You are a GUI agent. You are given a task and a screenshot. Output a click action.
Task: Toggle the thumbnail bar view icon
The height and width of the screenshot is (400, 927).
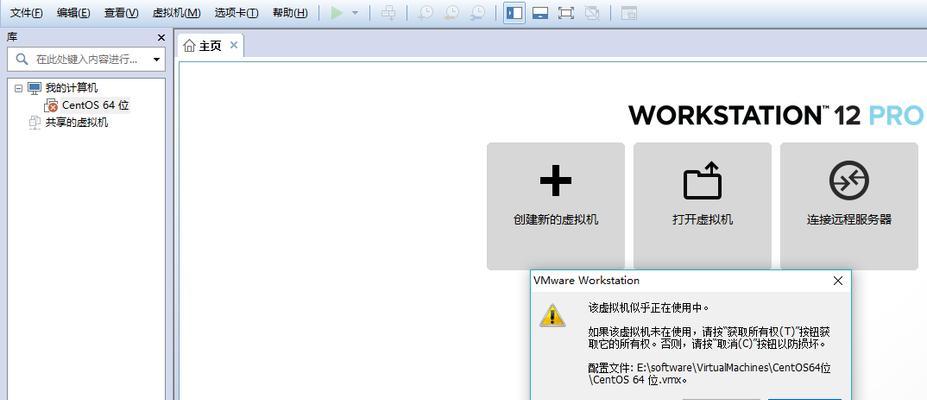pos(540,13)
